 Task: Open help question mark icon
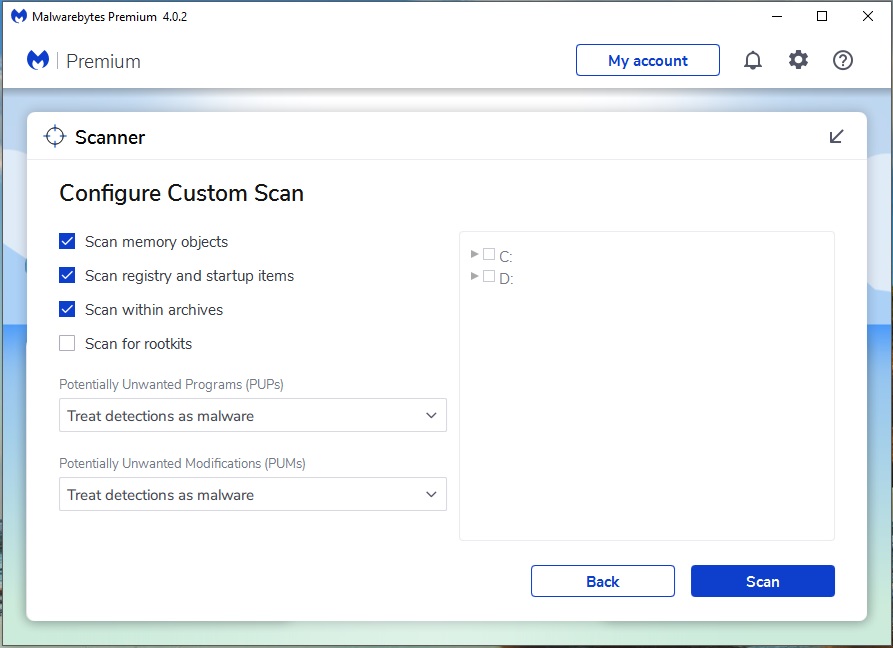(x=842, y=60)
